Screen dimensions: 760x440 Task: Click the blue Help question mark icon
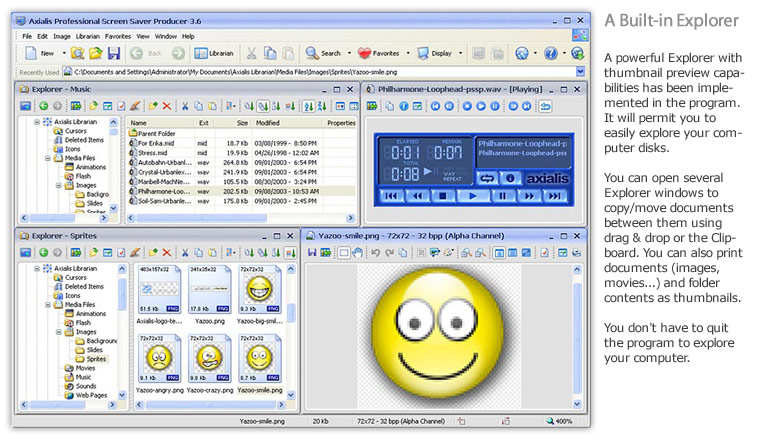click(551, 53)
